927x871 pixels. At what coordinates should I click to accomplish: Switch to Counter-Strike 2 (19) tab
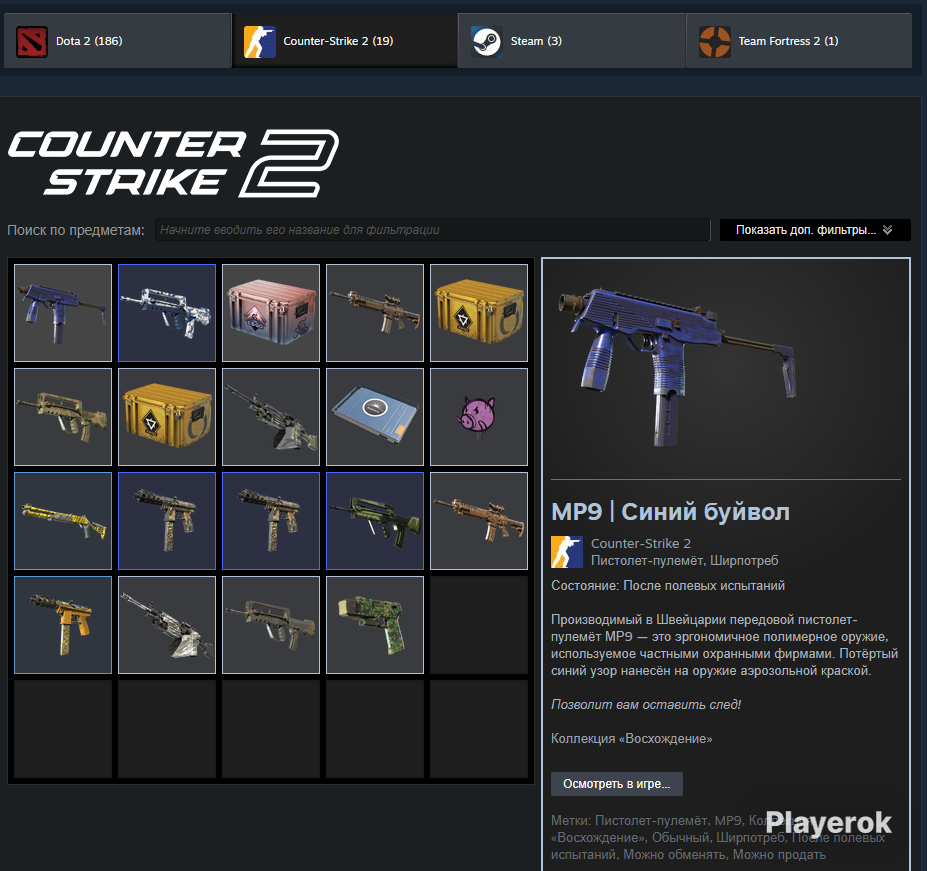pyautogui.click(x=345, y=41)
